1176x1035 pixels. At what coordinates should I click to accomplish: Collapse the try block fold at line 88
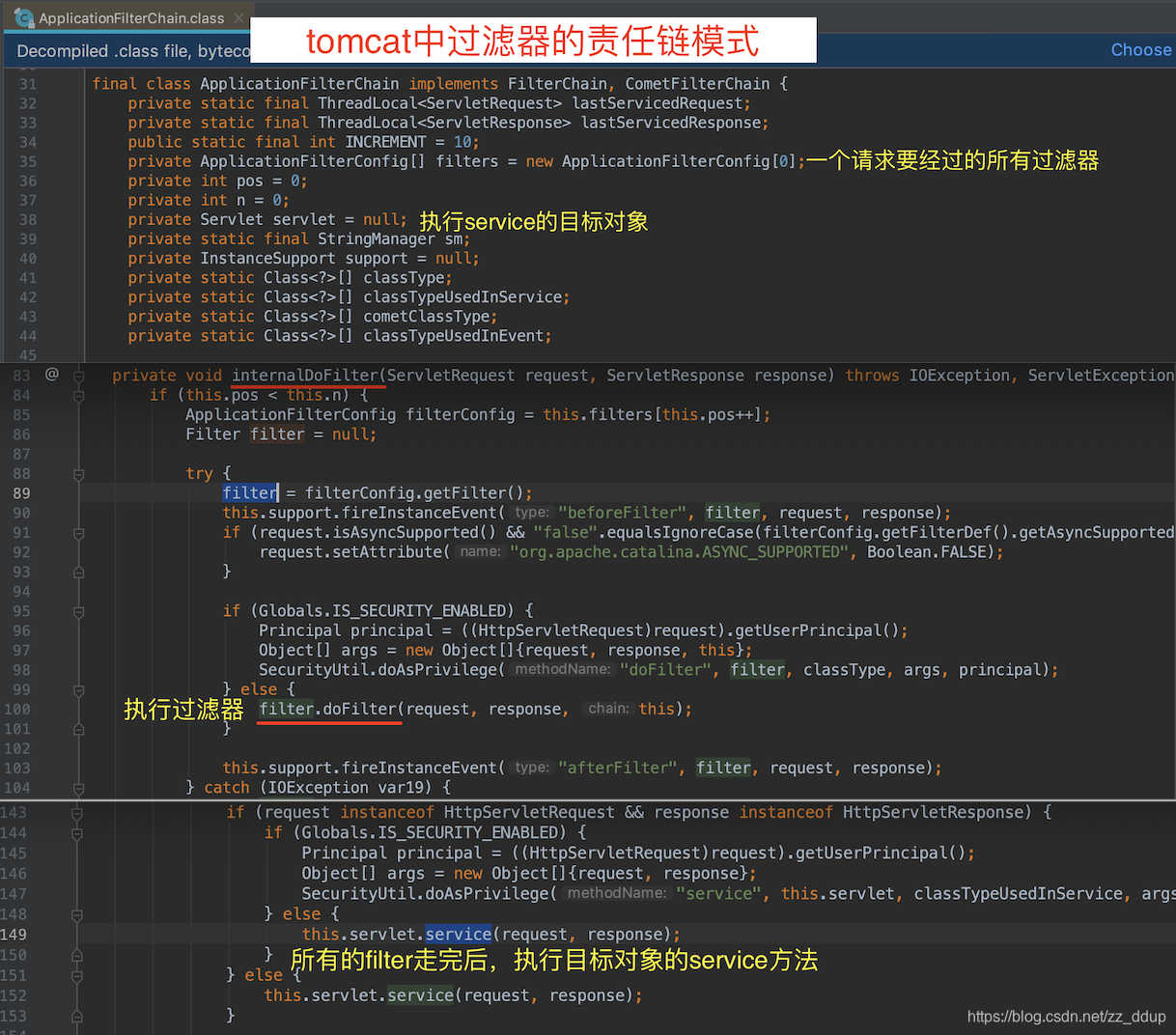coord(79,474)
